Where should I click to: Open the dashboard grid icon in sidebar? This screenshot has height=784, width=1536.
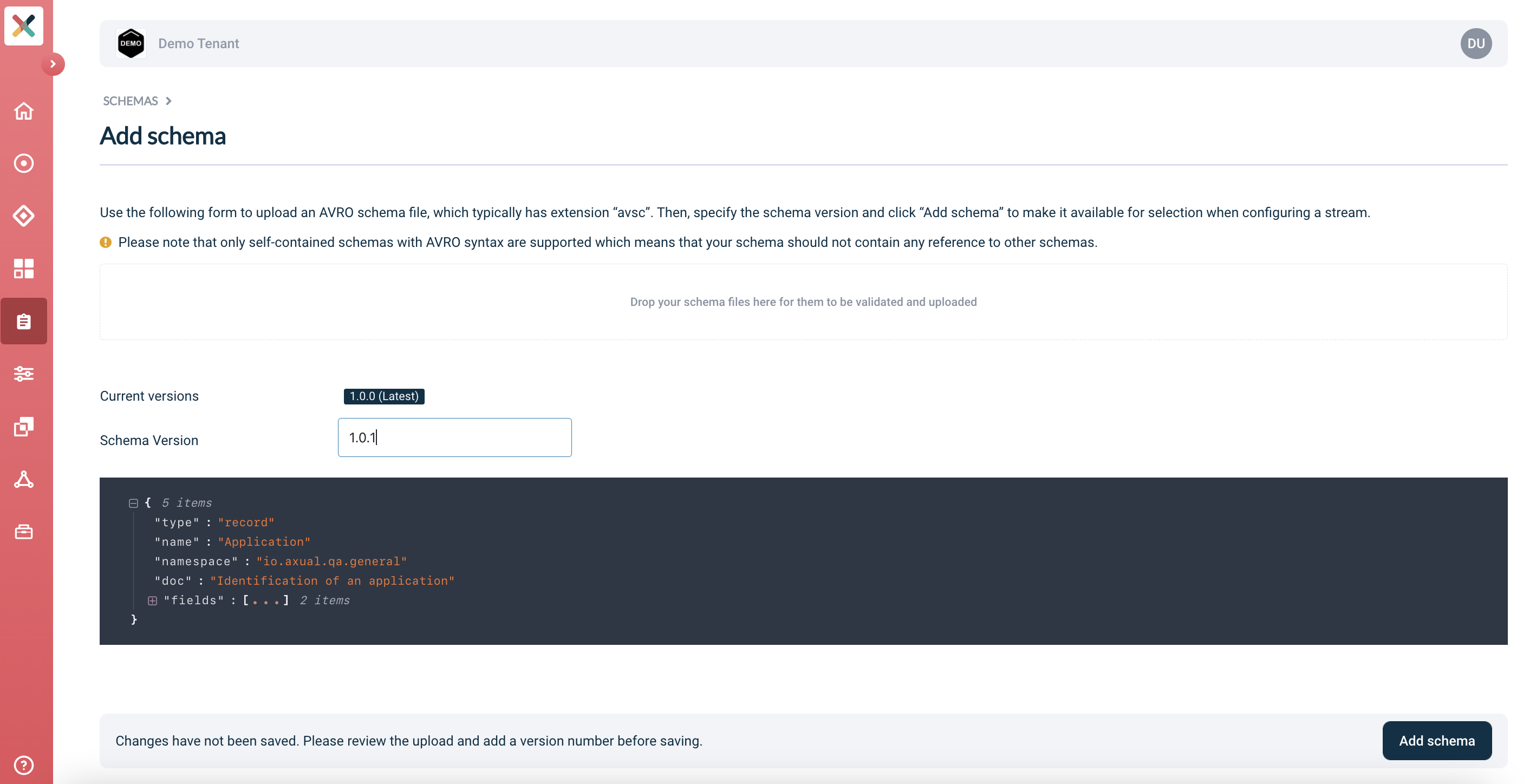coord(24,269)
